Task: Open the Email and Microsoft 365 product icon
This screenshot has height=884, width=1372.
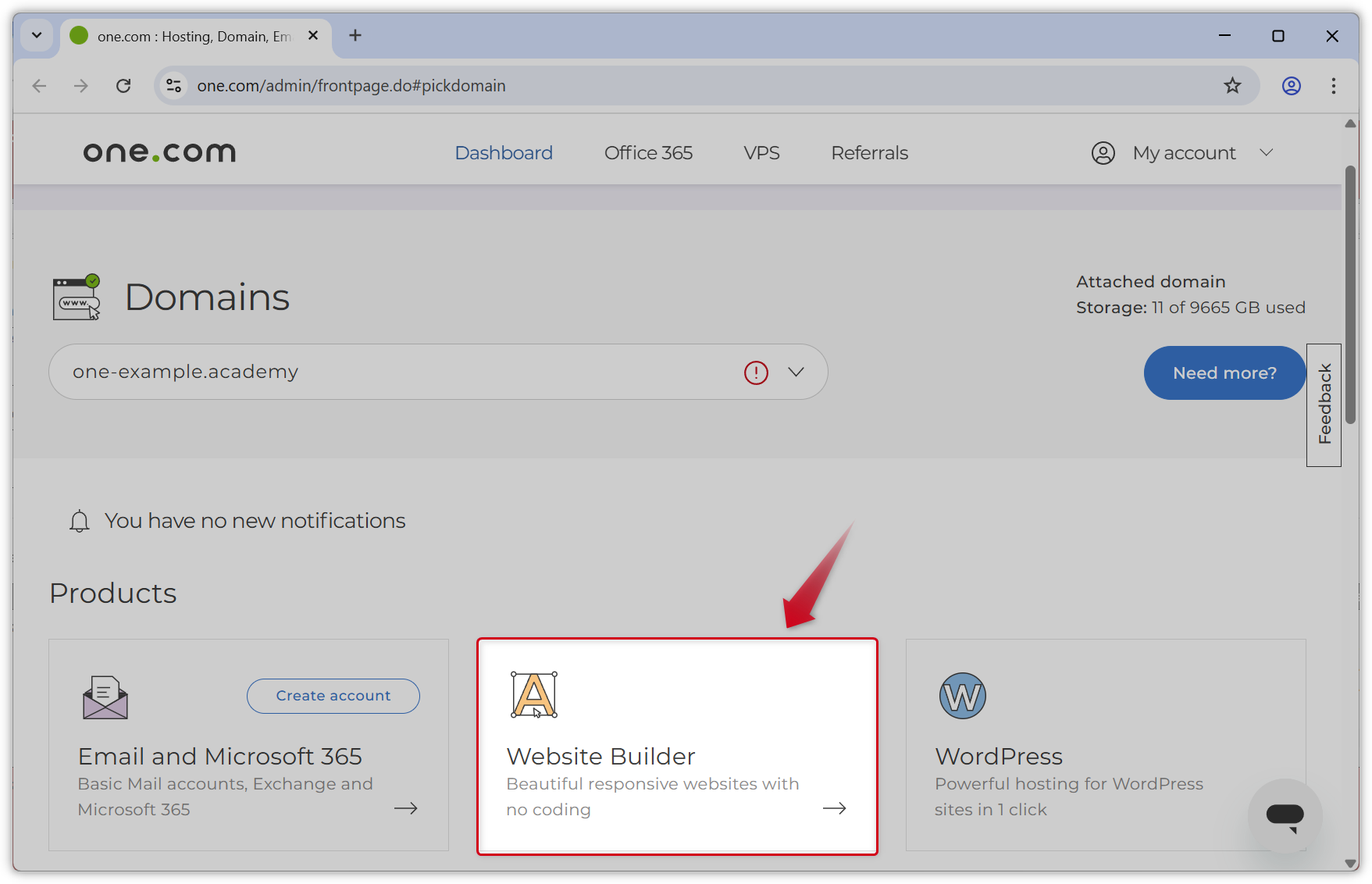Action: point(104,695)
